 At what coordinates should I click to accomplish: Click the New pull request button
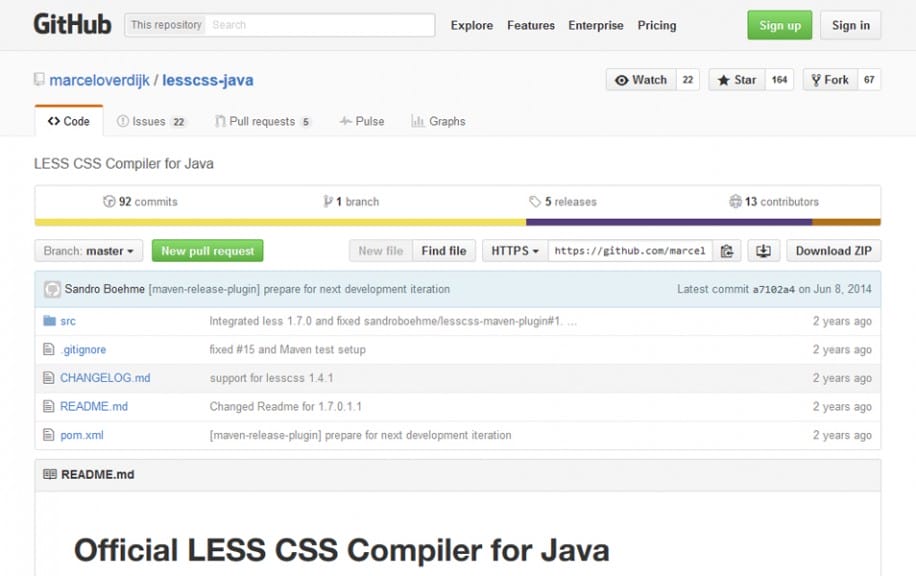[x=207, y=251]
